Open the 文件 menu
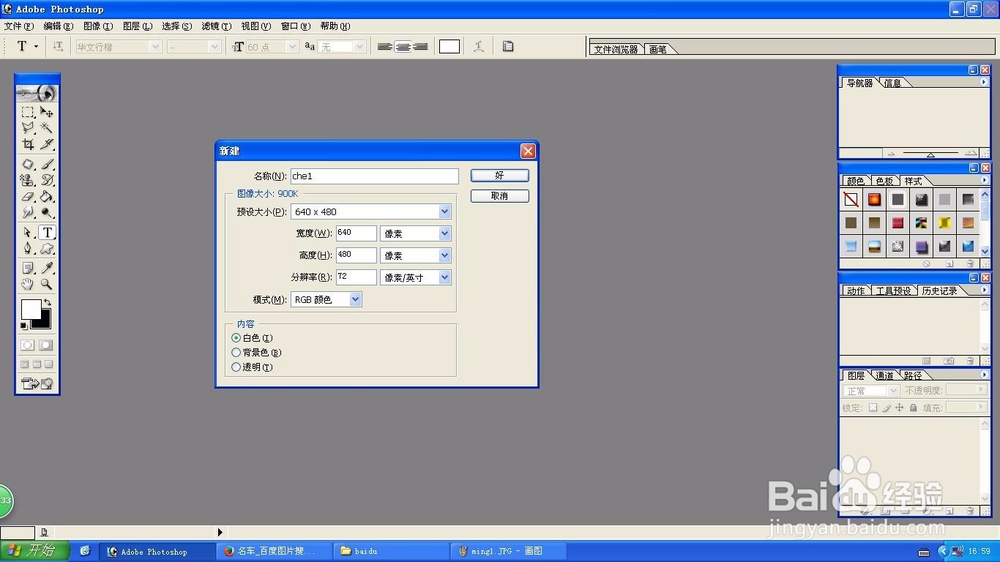 tap(18, 26)
